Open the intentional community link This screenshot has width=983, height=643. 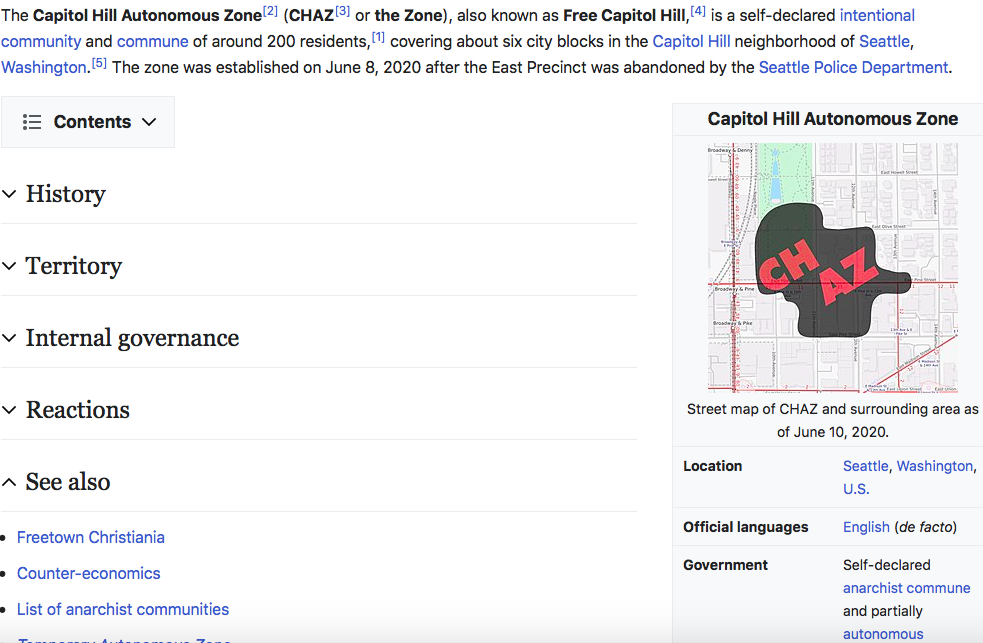tap(876, 15)
